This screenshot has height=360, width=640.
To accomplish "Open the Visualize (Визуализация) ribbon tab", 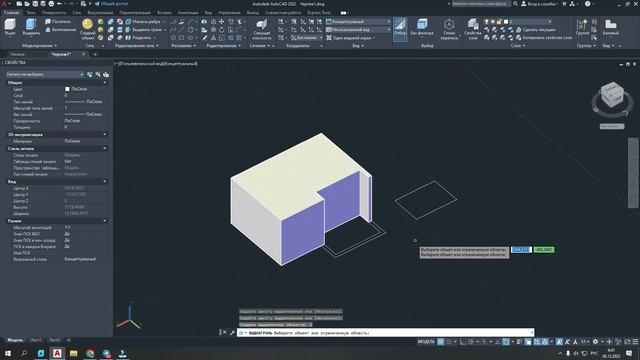I will (x=100, y=13).
